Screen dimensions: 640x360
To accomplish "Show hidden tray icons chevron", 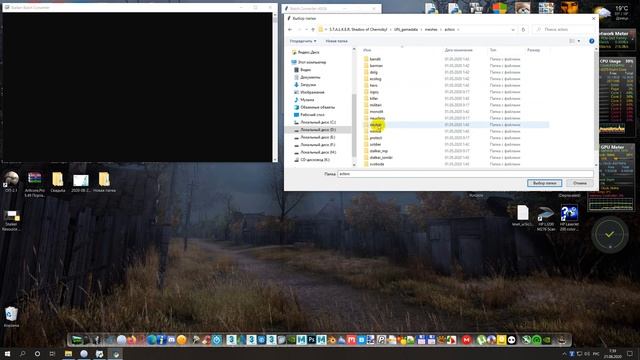I will pyautogui.click(x=564, y=353).
